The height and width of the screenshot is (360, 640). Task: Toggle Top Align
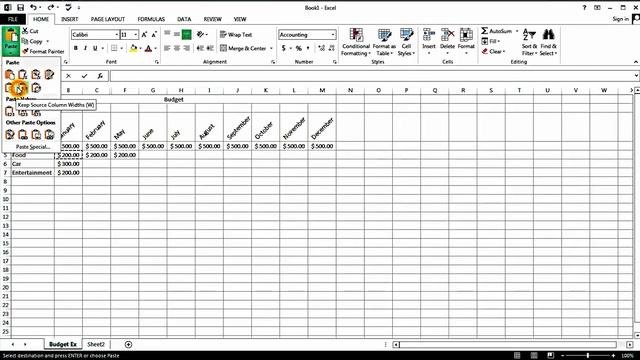coord(167,35)
